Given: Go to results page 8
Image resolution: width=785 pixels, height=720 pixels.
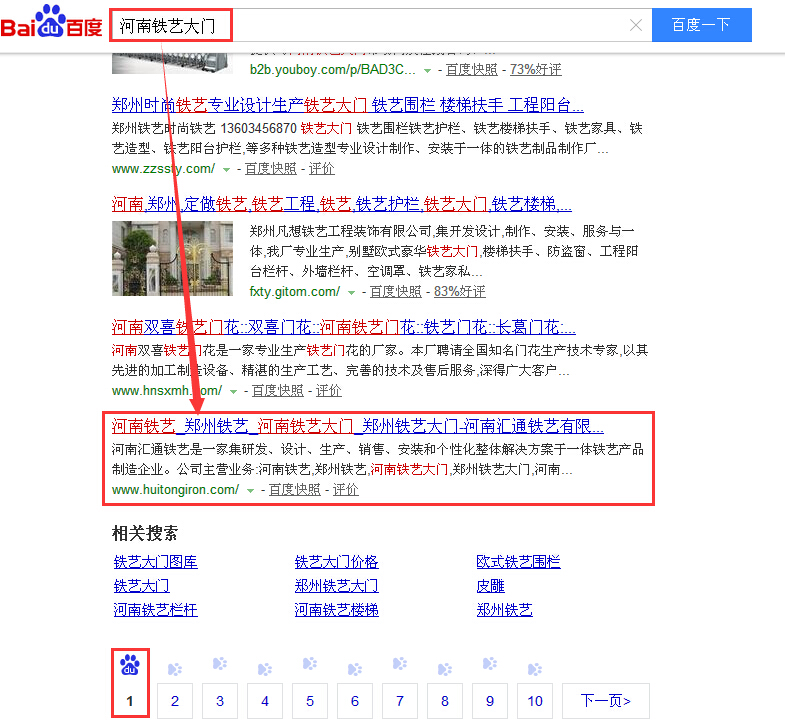Looking at the screenshot, I should click(445, 701).
